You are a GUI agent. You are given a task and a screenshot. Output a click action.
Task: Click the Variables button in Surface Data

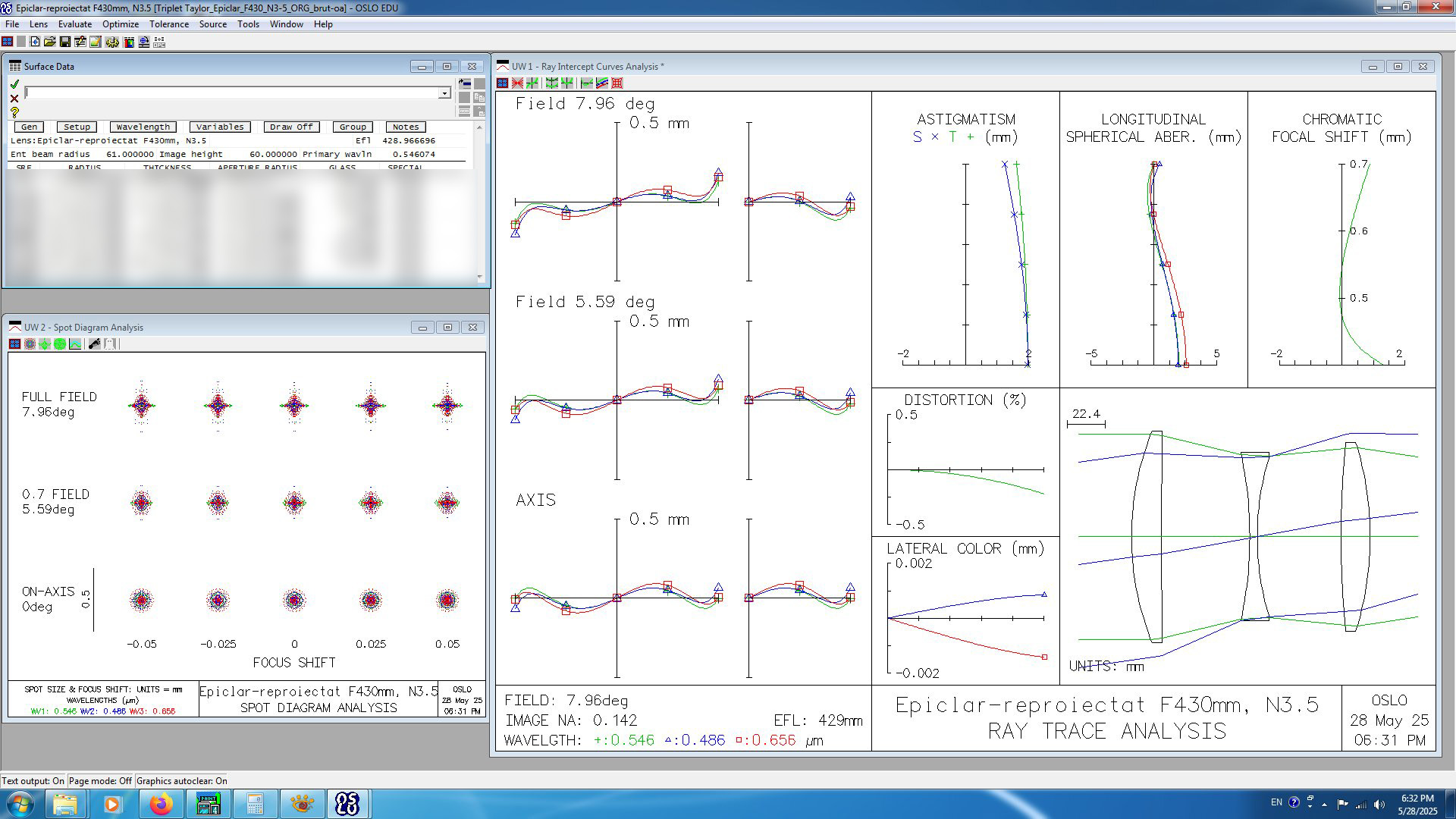220,127
